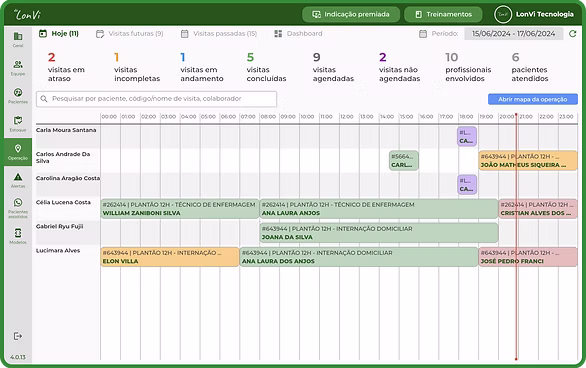
Task: Select Lucimara Alves row name
Action: tap(58, 251)
